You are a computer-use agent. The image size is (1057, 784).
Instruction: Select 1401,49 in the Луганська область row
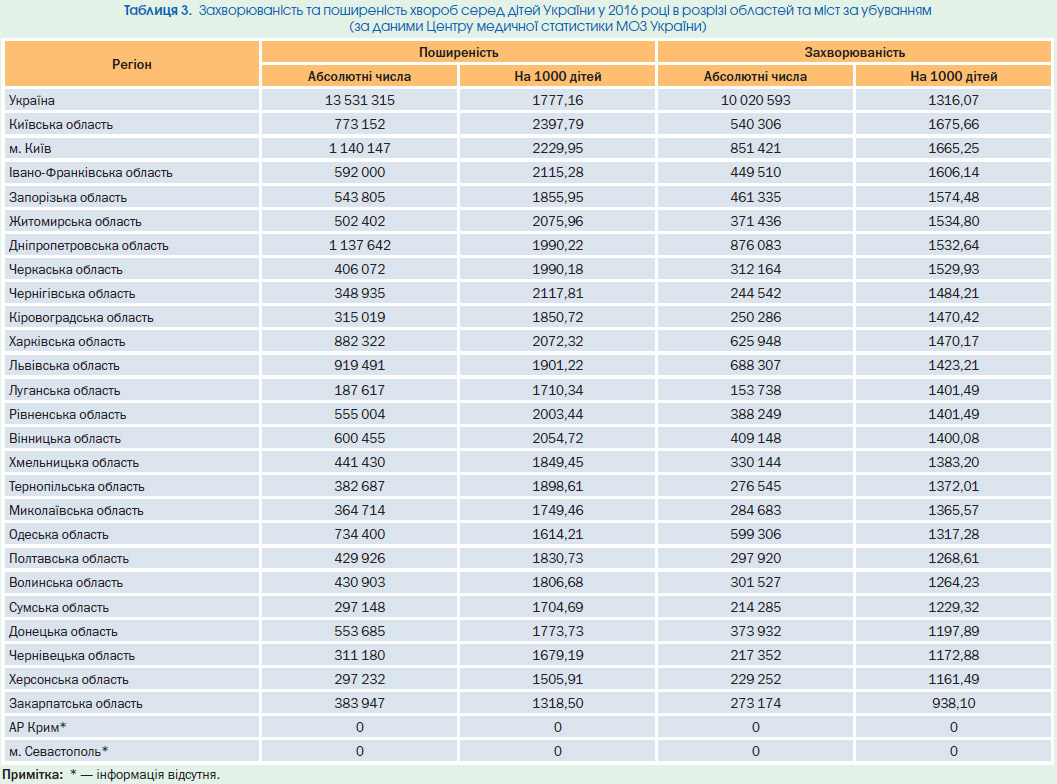click(x=953, y=391)
